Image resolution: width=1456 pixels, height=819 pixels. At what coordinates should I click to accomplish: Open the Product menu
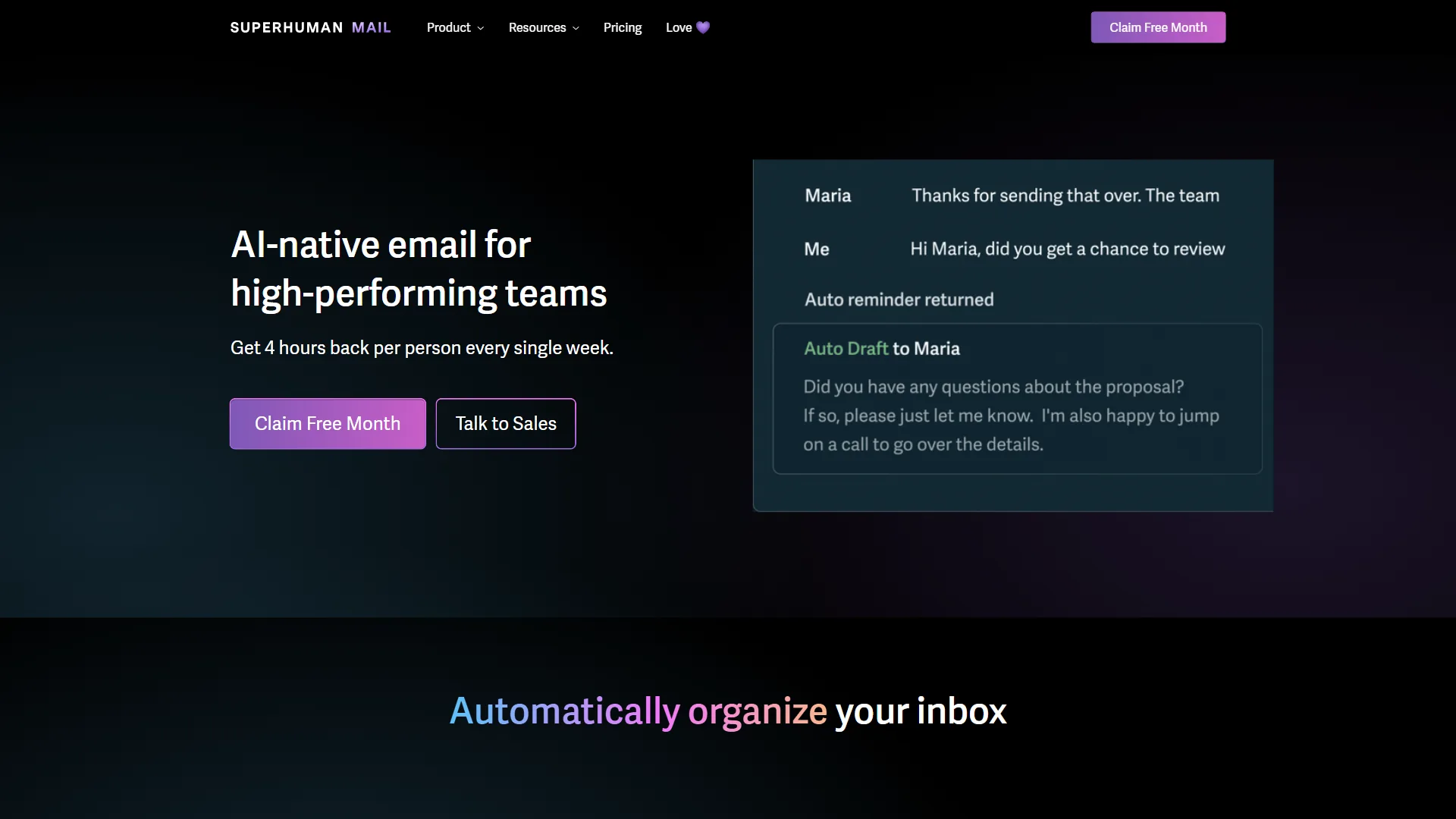(x=455, y=27)
